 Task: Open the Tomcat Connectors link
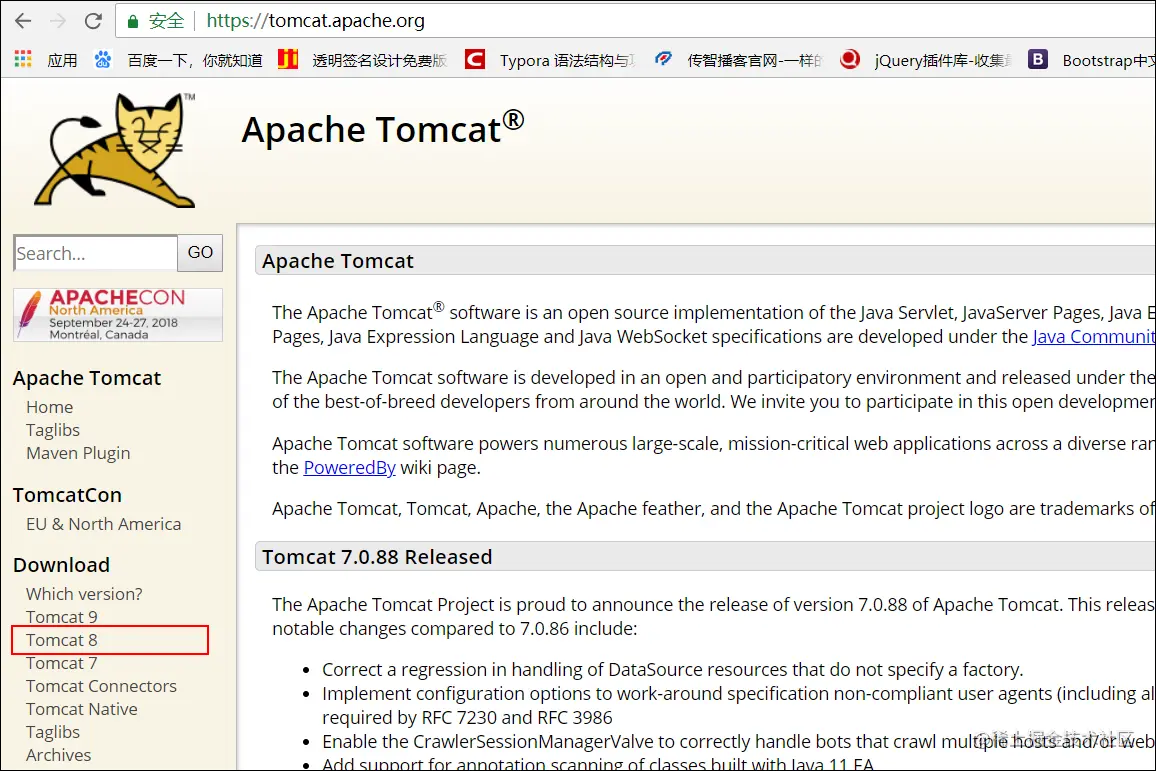pos(101,686)
